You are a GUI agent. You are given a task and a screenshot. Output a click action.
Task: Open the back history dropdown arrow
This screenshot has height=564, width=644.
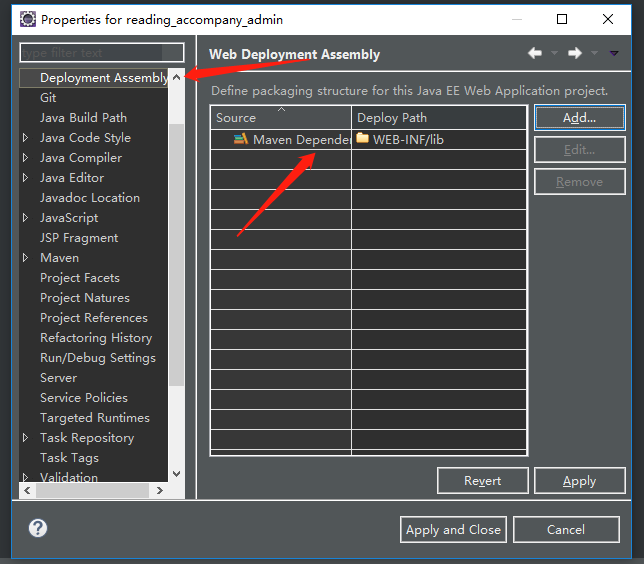554,53
